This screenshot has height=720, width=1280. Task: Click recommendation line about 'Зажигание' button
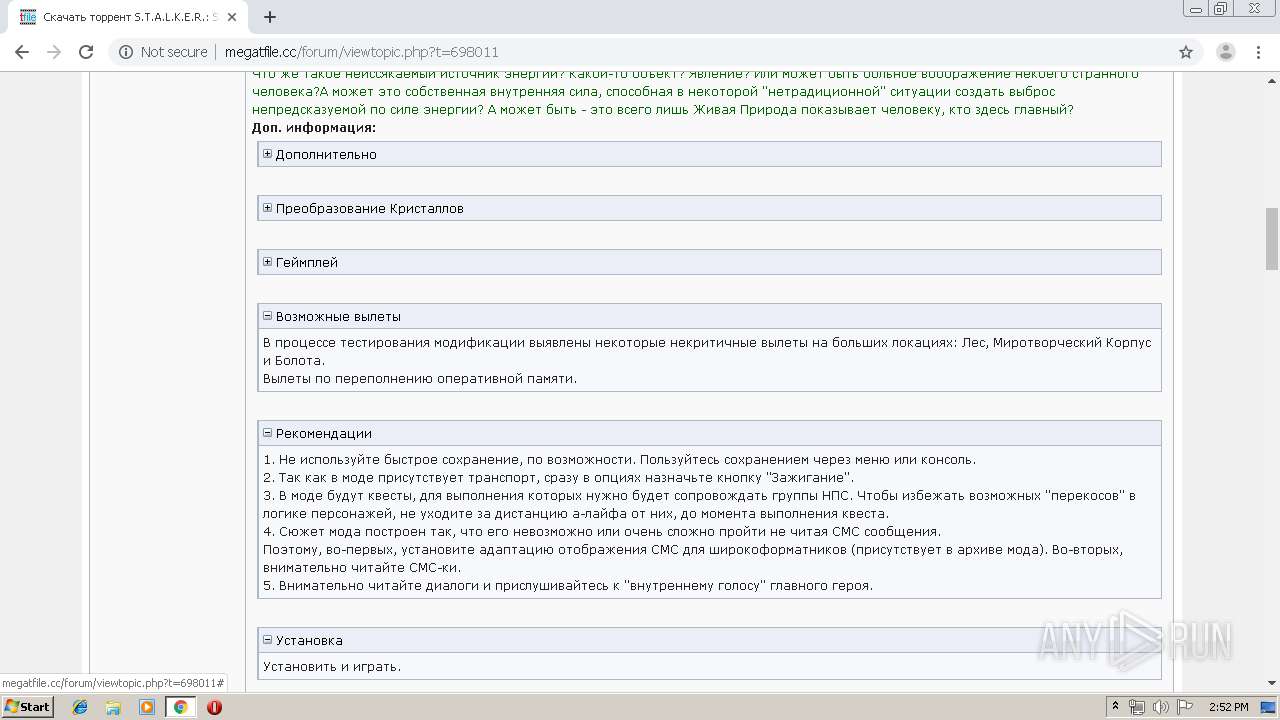pyautogui.click(x=558, y=478)
